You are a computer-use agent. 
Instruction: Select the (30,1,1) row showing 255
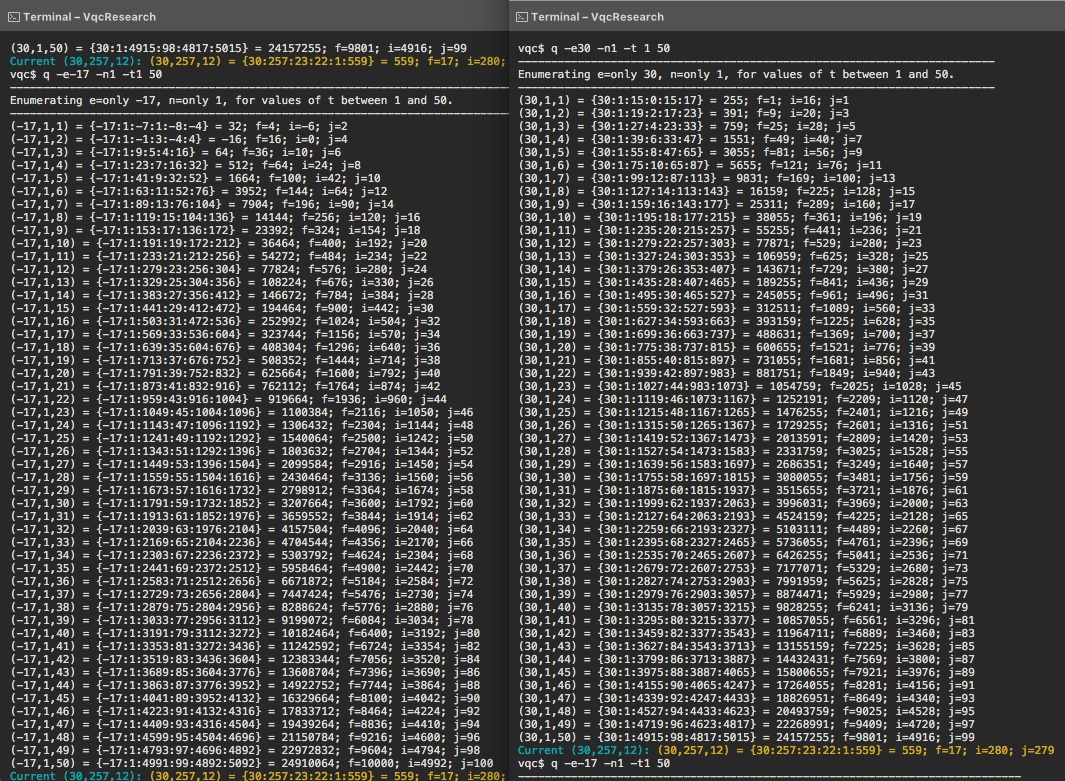pyautogui.click(x=683, y=100)
